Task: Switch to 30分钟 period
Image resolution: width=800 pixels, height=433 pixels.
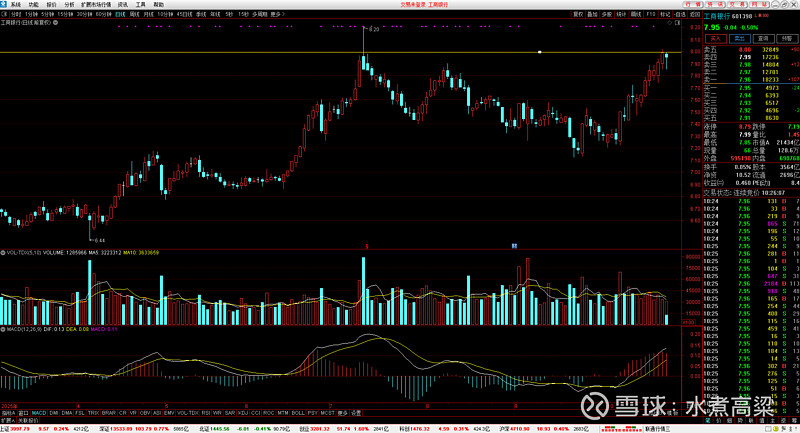Action: point(85,14)
